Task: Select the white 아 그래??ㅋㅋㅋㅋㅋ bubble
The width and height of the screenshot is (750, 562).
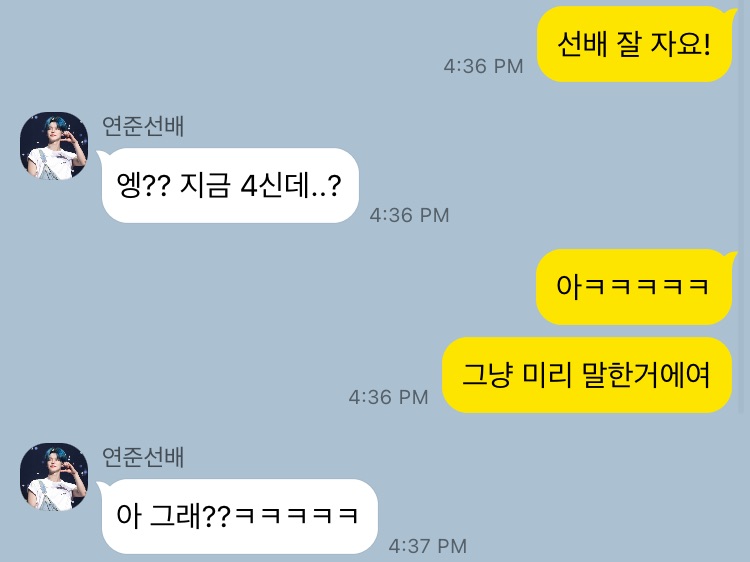Action: click(240, 516)
